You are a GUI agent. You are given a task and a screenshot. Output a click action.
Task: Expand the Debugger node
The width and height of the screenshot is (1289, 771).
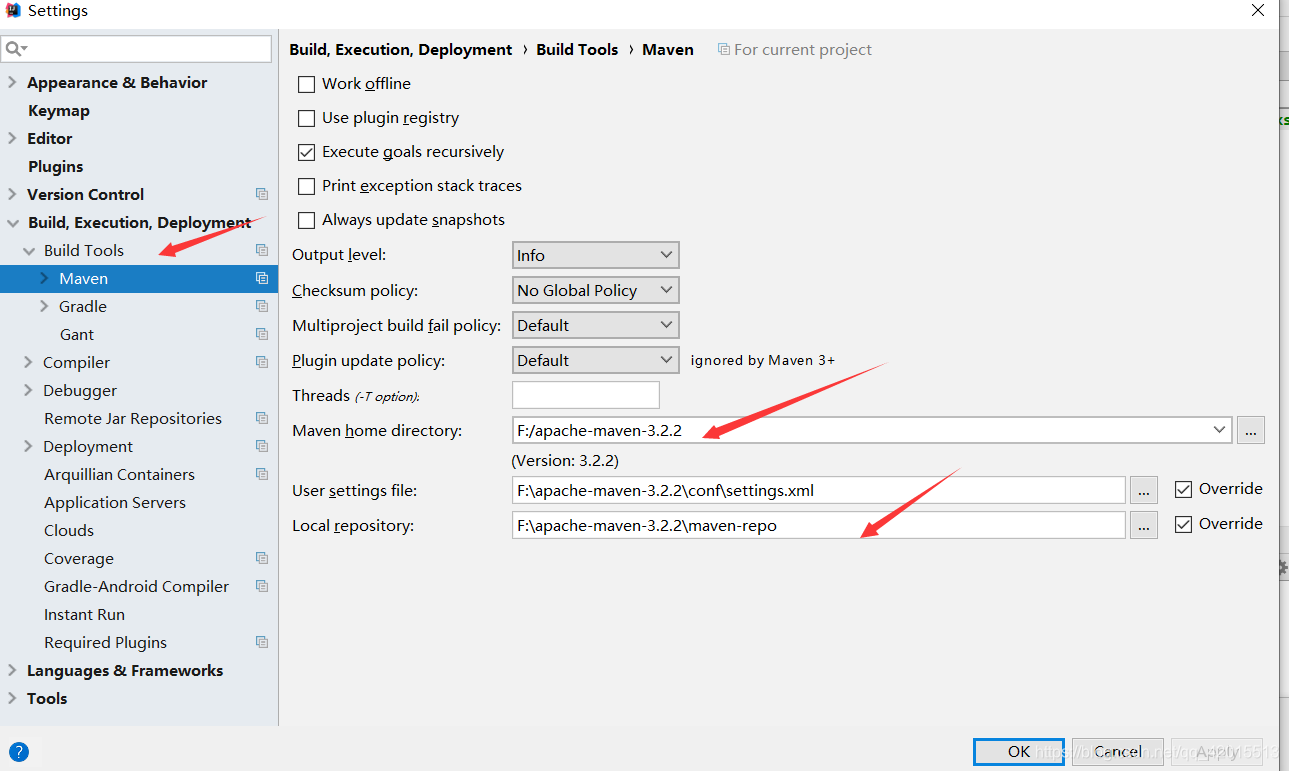click(28, 390)
